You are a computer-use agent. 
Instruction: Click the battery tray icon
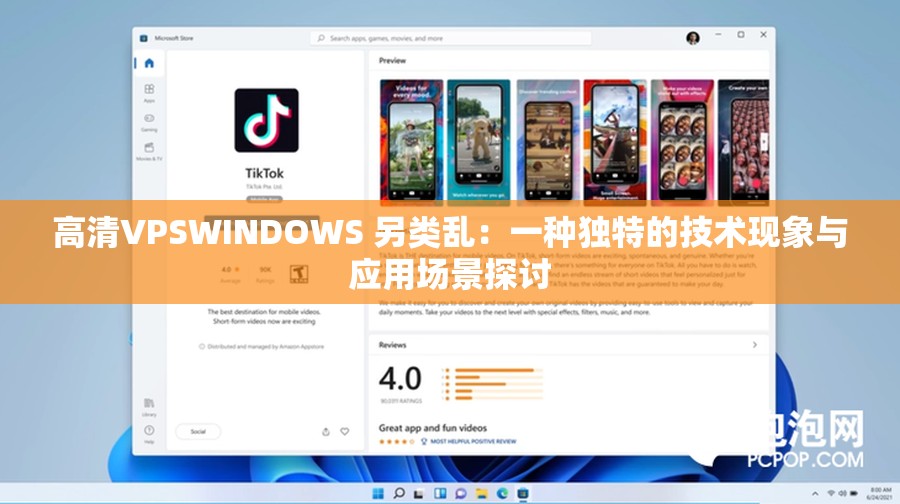coord(854,494)
